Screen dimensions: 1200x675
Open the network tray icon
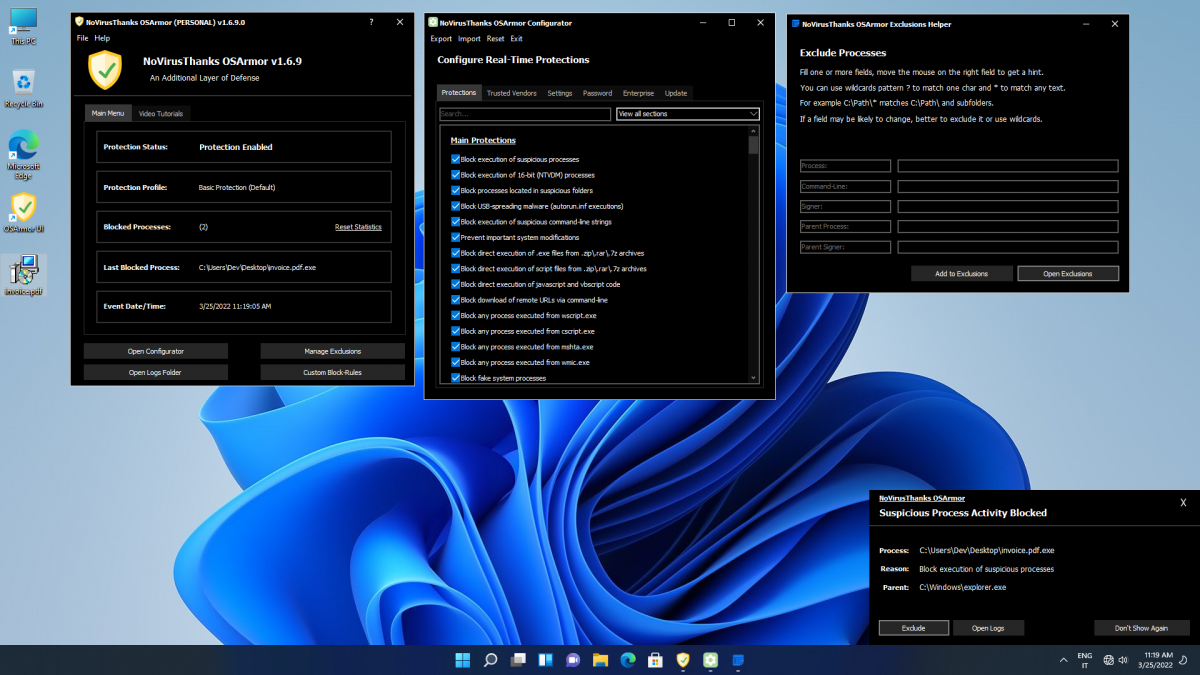tap(1109, 660)
